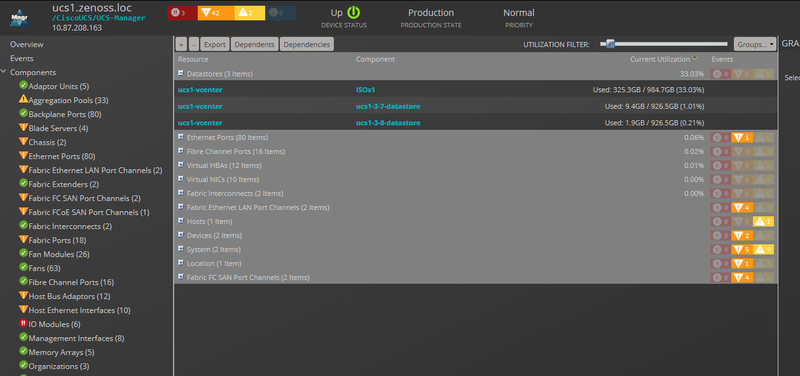The width and height of the screenshot is (800, 376).
Task: Open the ISOs1 component link
Action: (365, 90)
